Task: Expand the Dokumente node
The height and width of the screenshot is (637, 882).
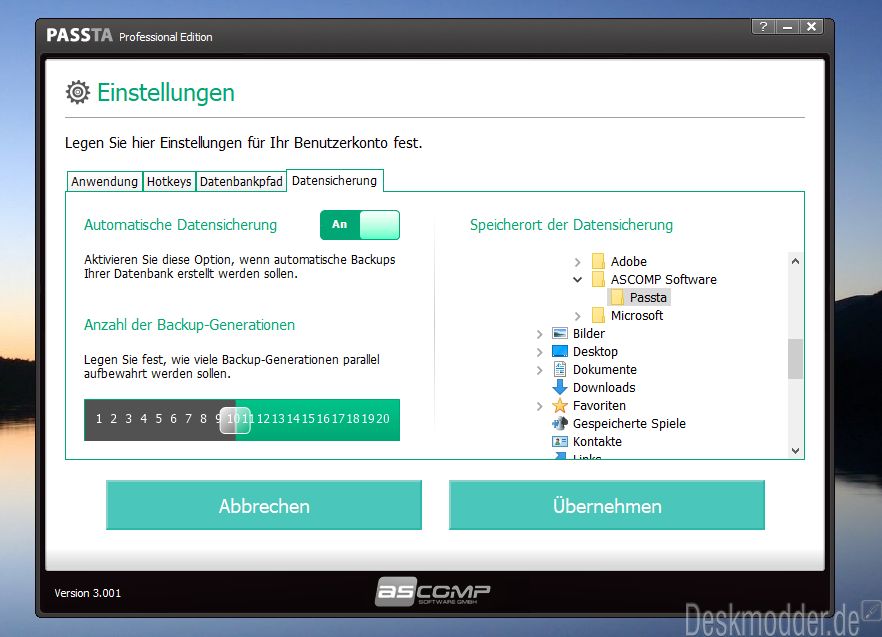Action: pos(539,370)
